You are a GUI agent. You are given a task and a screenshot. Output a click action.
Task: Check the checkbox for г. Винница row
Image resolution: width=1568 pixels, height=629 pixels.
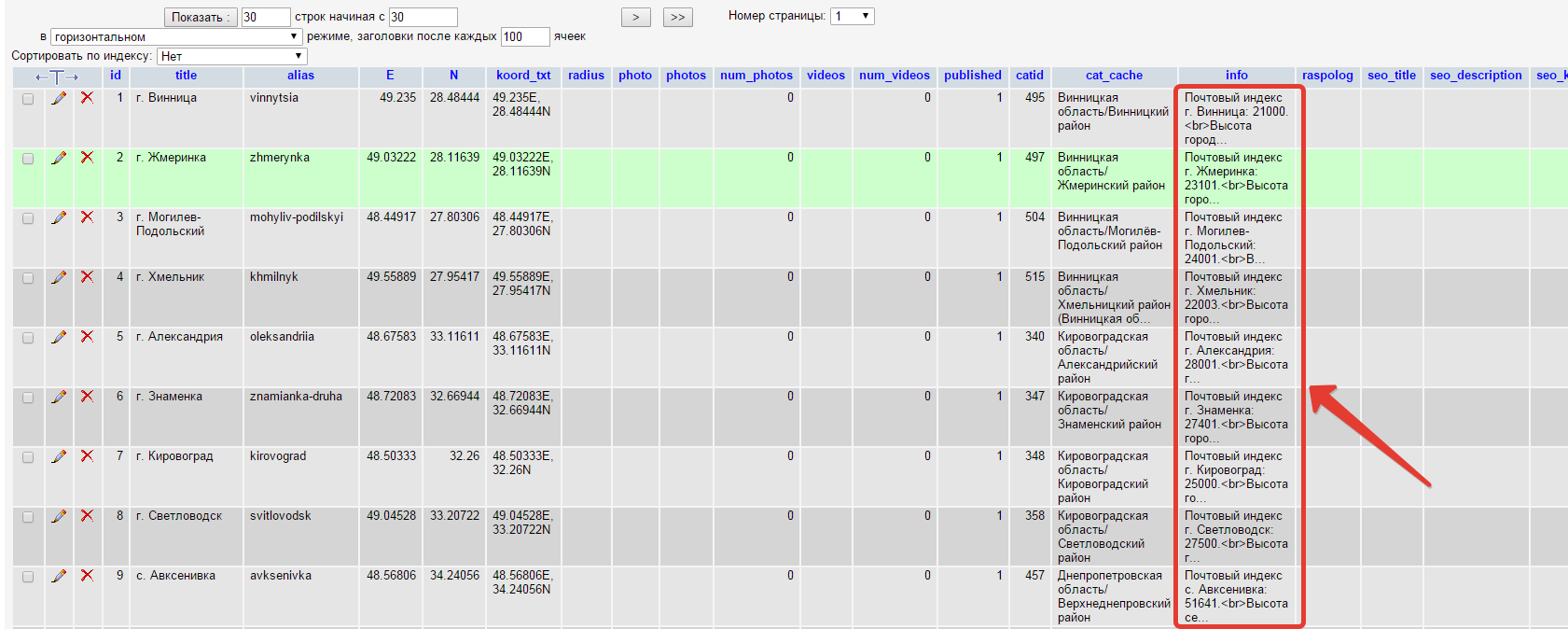[x=28, y=99]
